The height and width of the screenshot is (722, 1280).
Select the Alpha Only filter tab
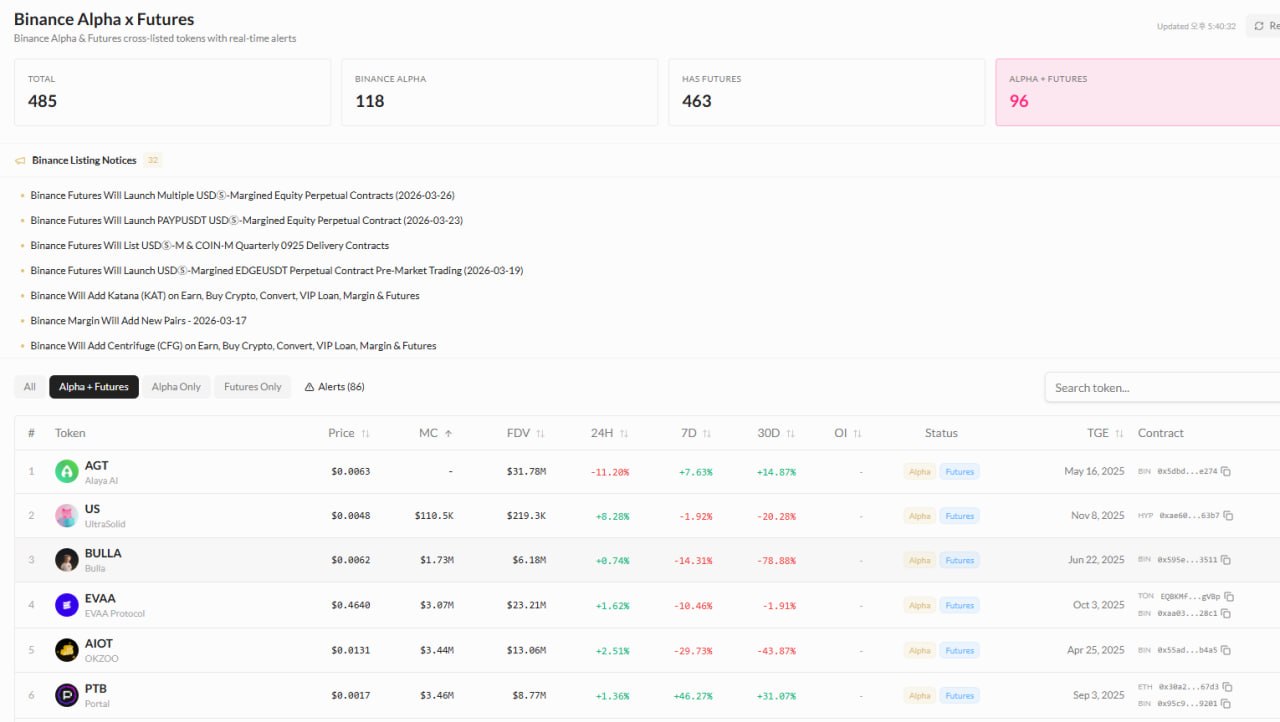coord(176,387)
